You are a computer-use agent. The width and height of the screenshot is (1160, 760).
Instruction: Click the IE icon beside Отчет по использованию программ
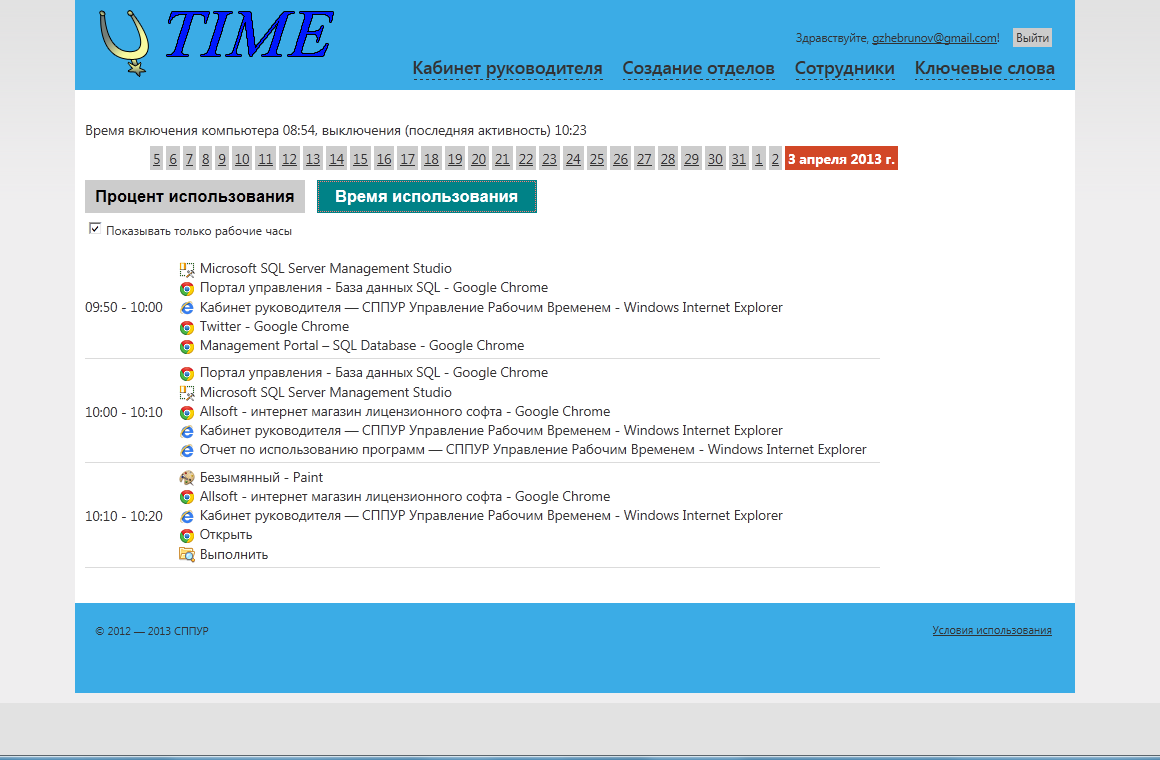[x=187, y=449]
